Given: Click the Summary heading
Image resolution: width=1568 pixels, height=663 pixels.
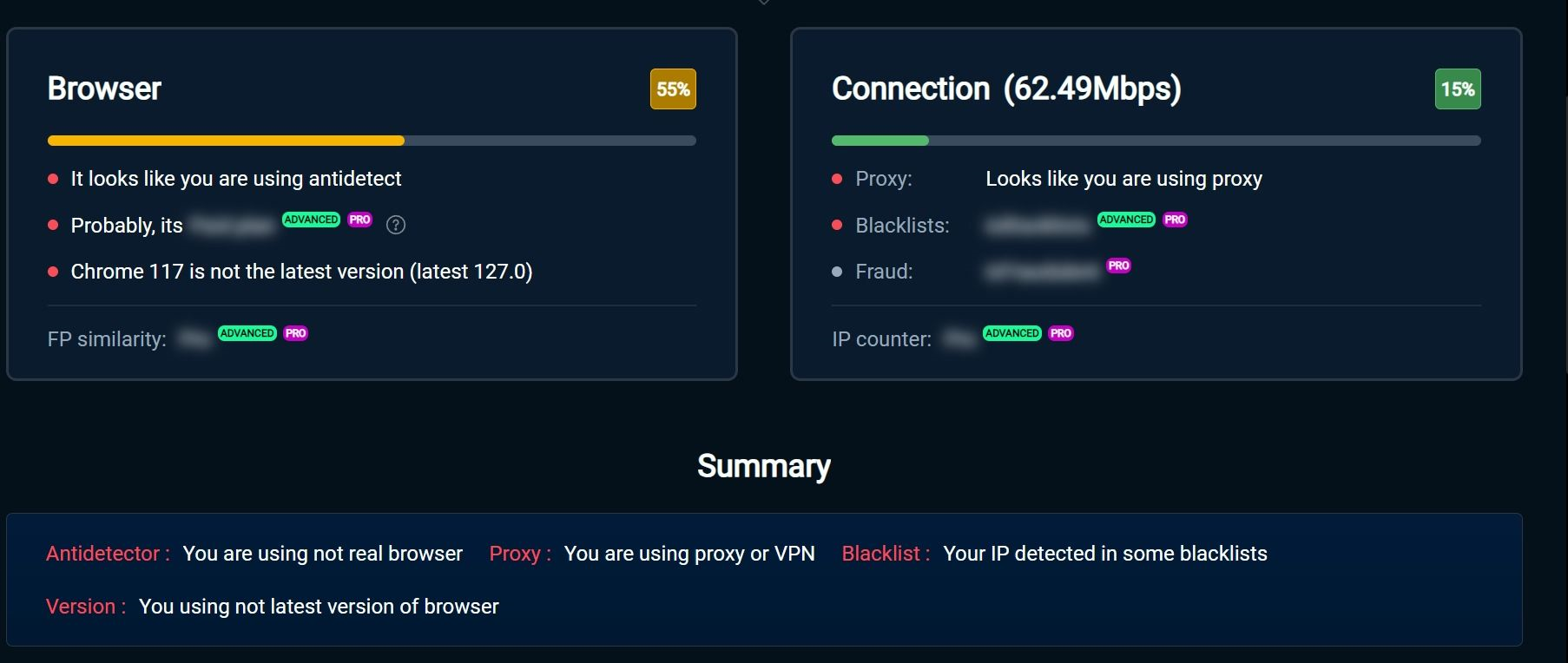Looking at the screenshot, I should [764, 466].
